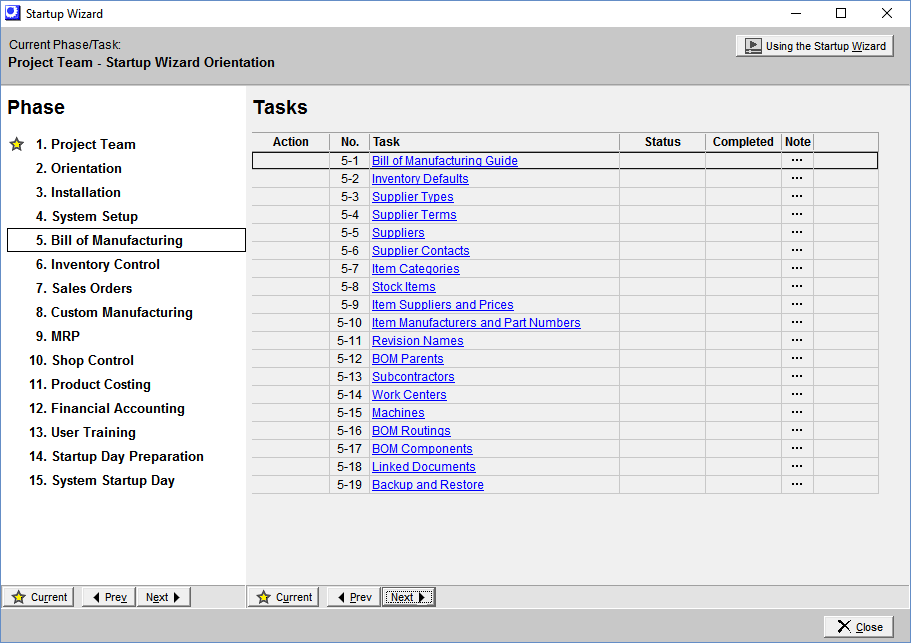Click the Startup Wizard icon in the title bar
Viewport: 911px width, 643px height.
(x=12, y=13)
